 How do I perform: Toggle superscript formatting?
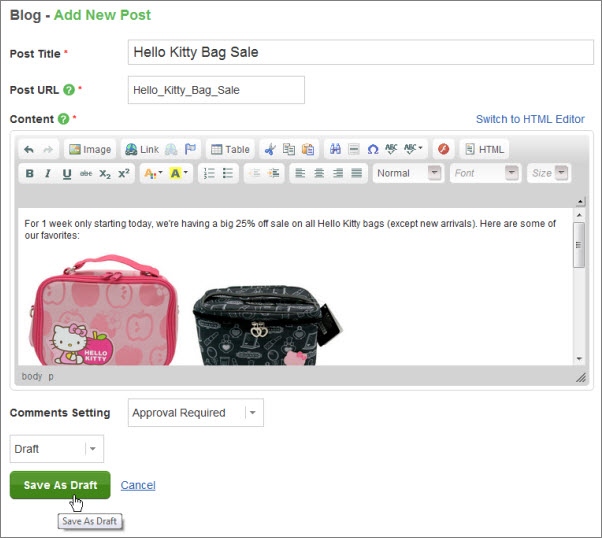pos(124,174)
